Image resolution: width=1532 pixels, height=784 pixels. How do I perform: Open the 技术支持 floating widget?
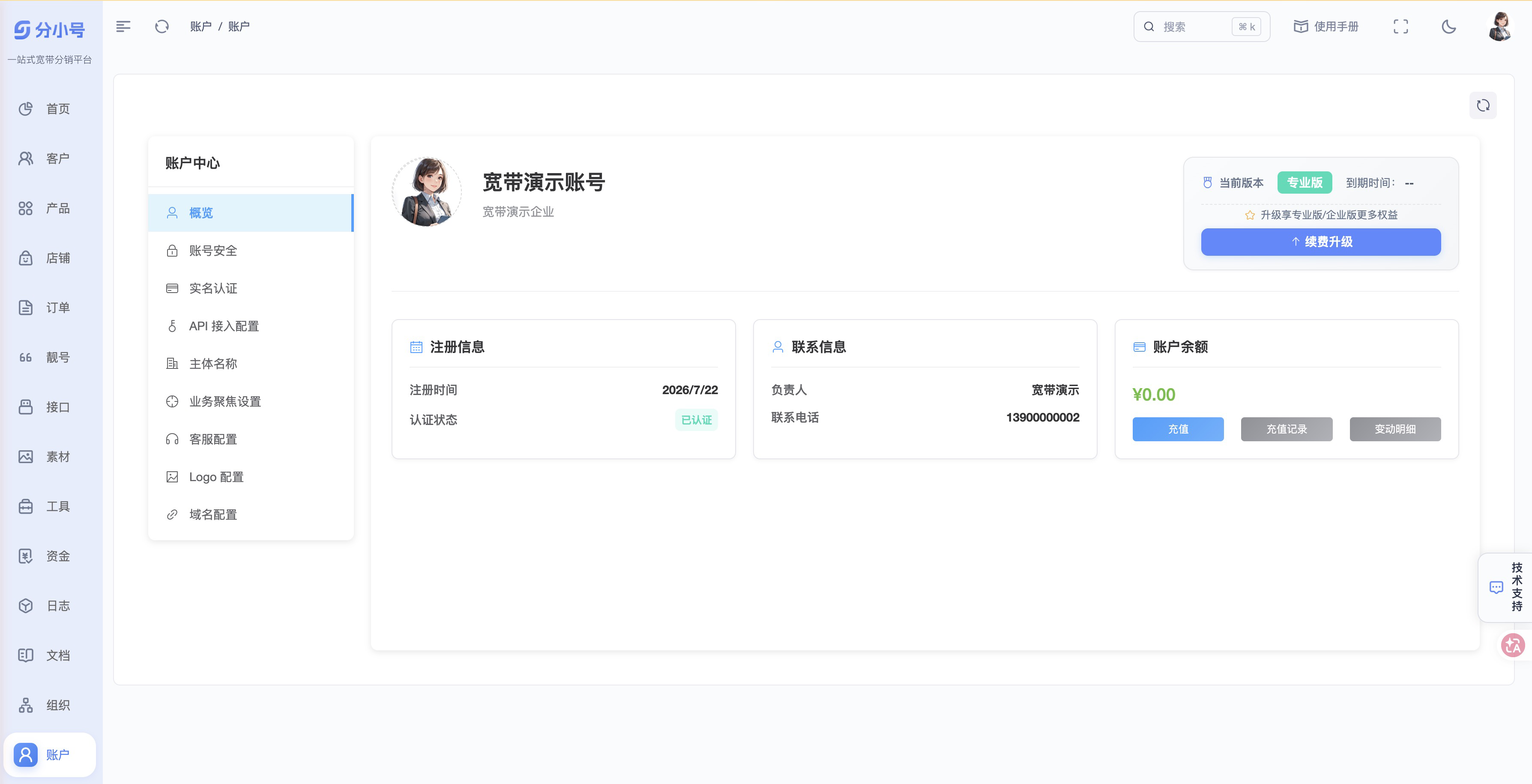pos(1506,587)
